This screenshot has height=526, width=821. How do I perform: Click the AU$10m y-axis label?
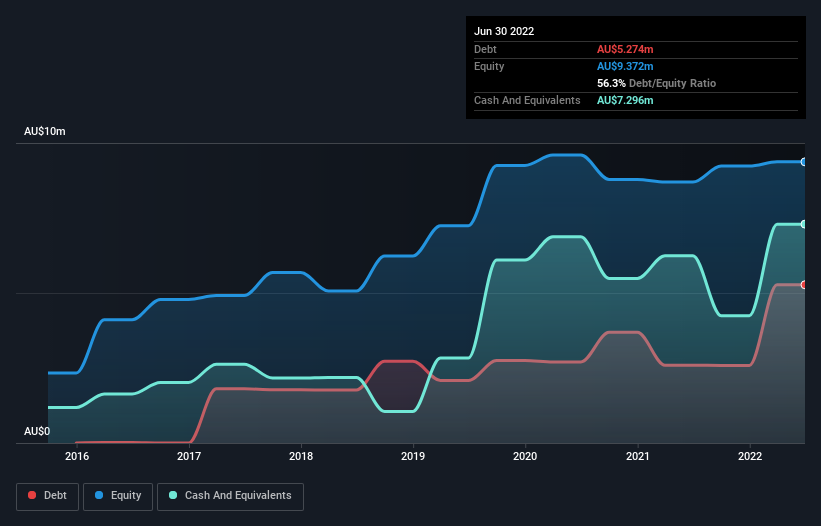click(x=45, y=131)
